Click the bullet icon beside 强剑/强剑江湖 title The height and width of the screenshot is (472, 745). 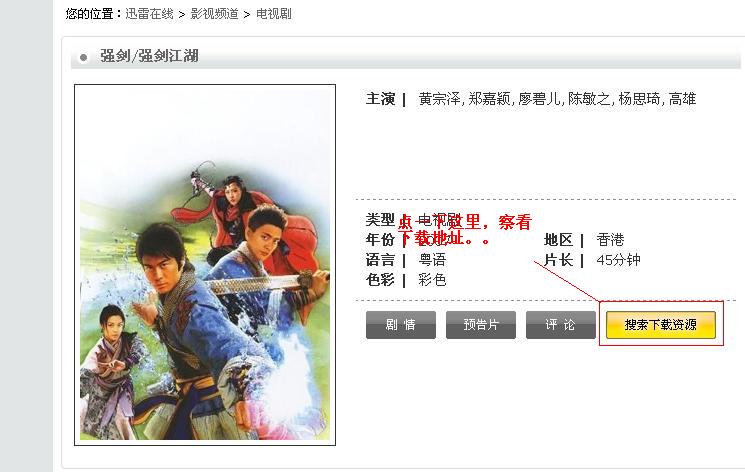pos(84,58)
